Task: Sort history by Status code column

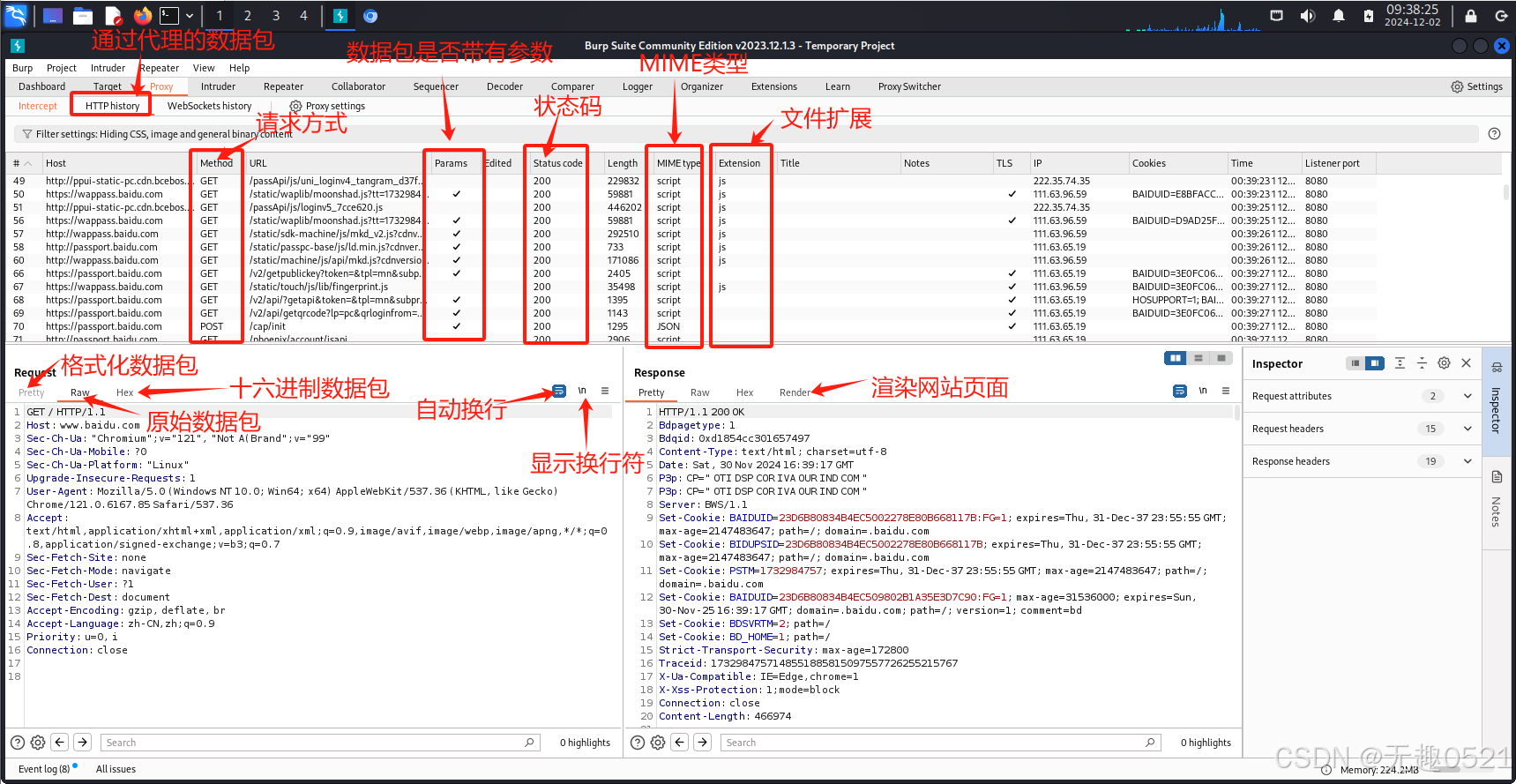Action: pyautogui.click(x=557, y=163)
